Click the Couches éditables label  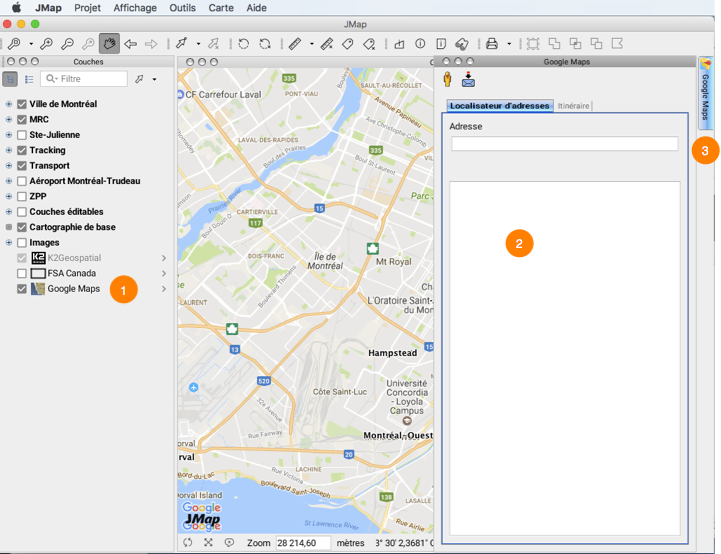(x=66, y=212)
